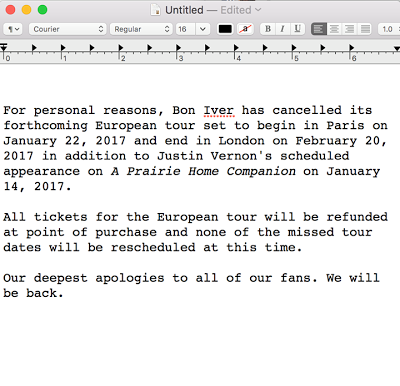Click the font size 16 field
The width and height of the screenshot is (400, 386).
point(185,29)
